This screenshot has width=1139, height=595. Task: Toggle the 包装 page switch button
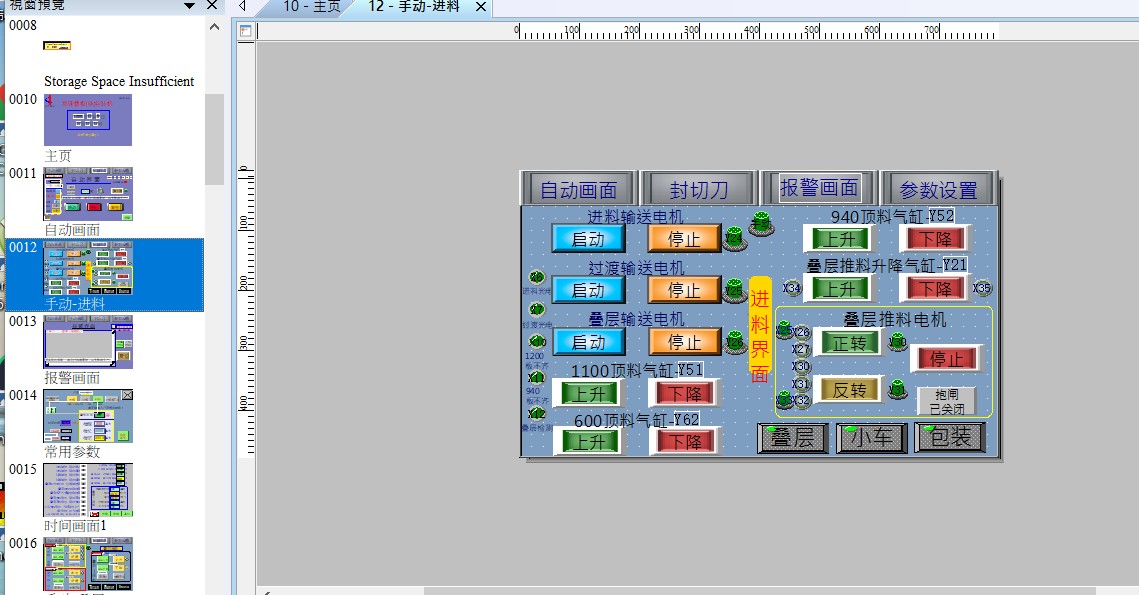click(949, 438)
